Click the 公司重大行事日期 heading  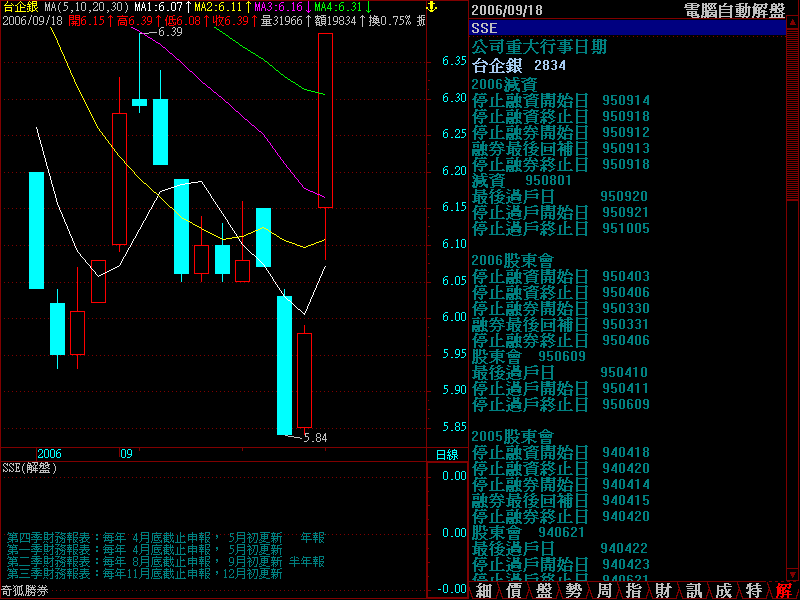pos(539,47)
